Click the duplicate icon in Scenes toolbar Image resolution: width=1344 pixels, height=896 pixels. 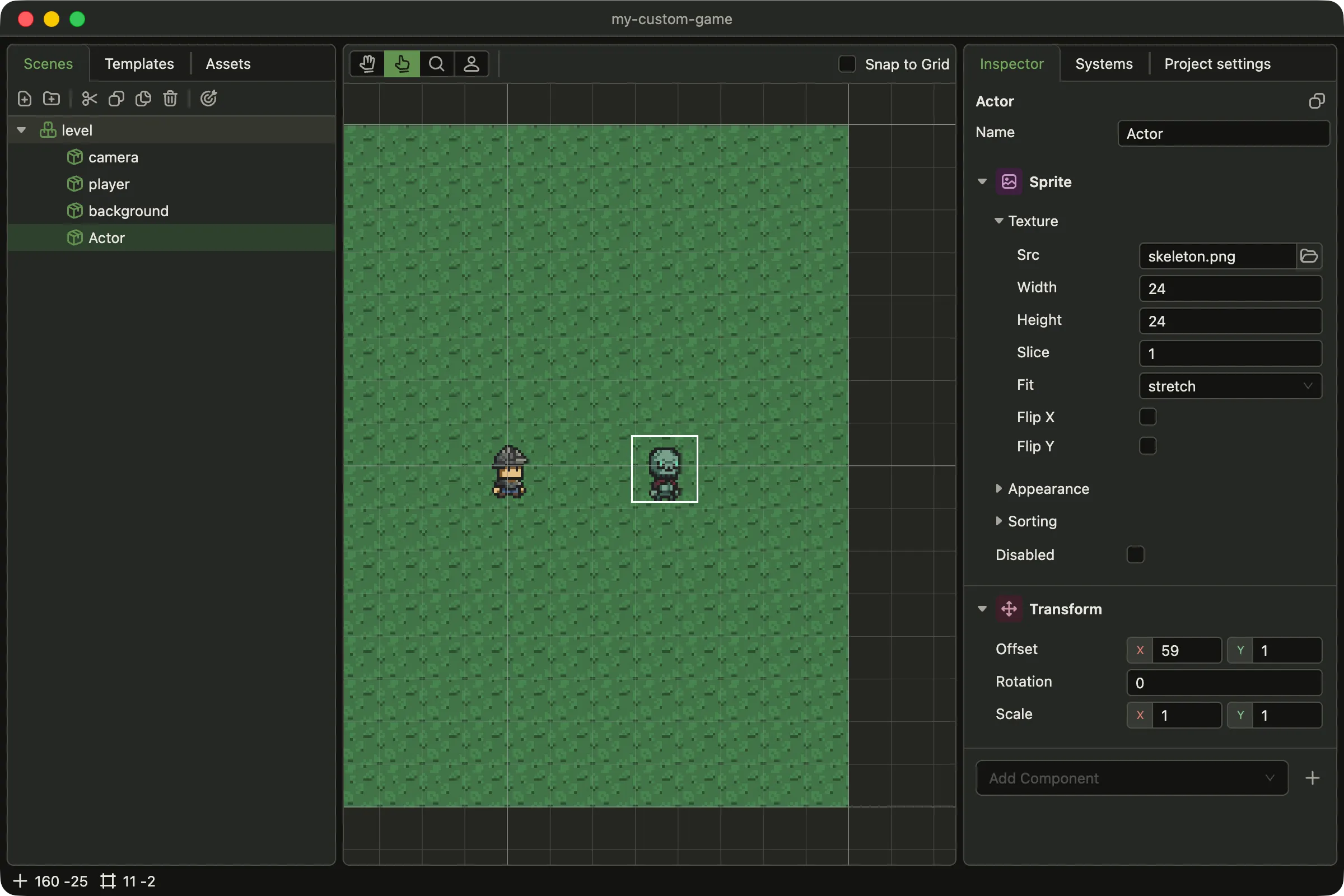tap(143, 99)
